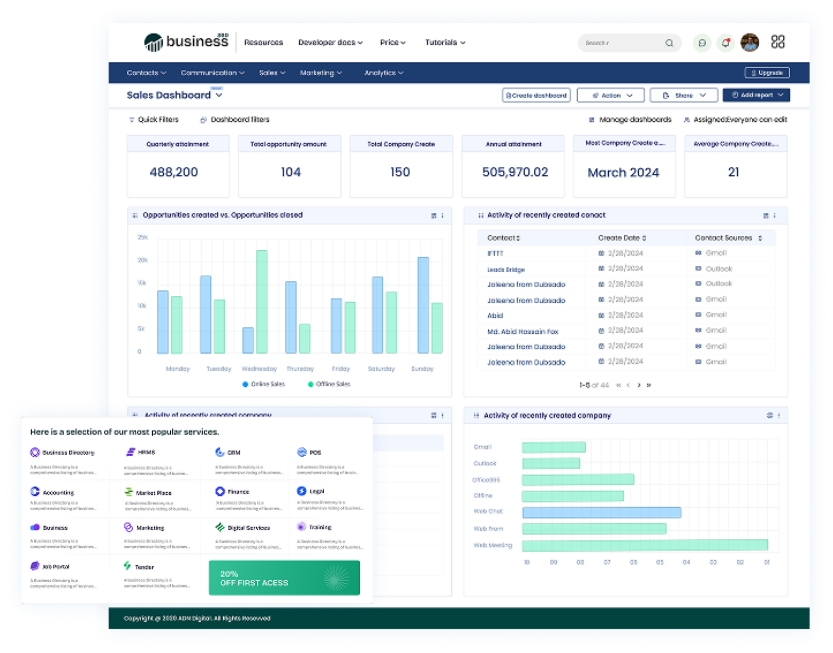Click the Manage dashboards icon
Viewport: 833px width, 653px height.
coord(592,118)
